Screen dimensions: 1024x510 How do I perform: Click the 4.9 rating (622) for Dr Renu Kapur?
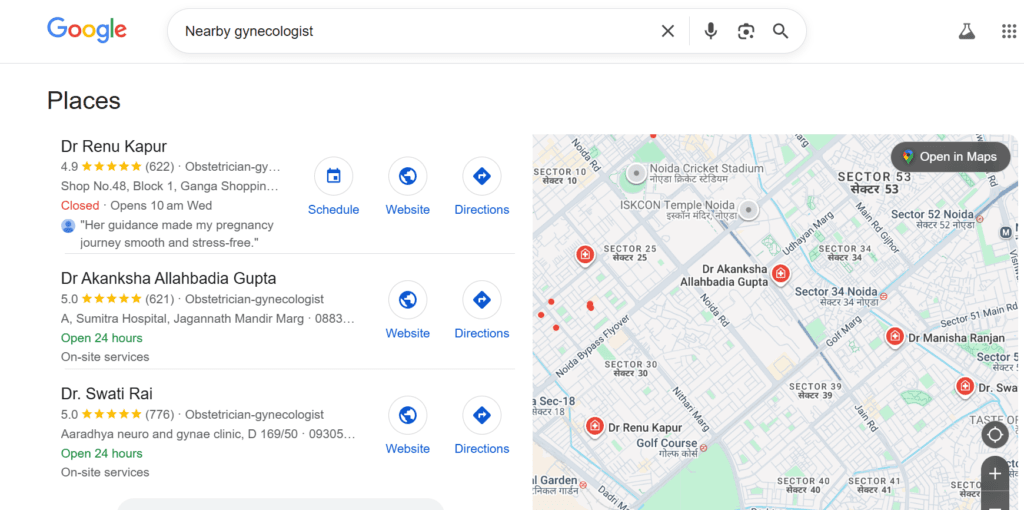(118, 167)
